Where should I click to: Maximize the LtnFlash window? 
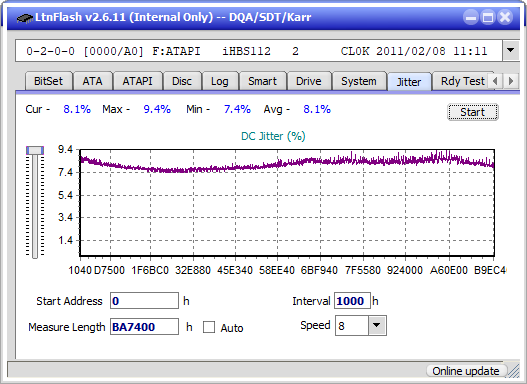[488, 17]
